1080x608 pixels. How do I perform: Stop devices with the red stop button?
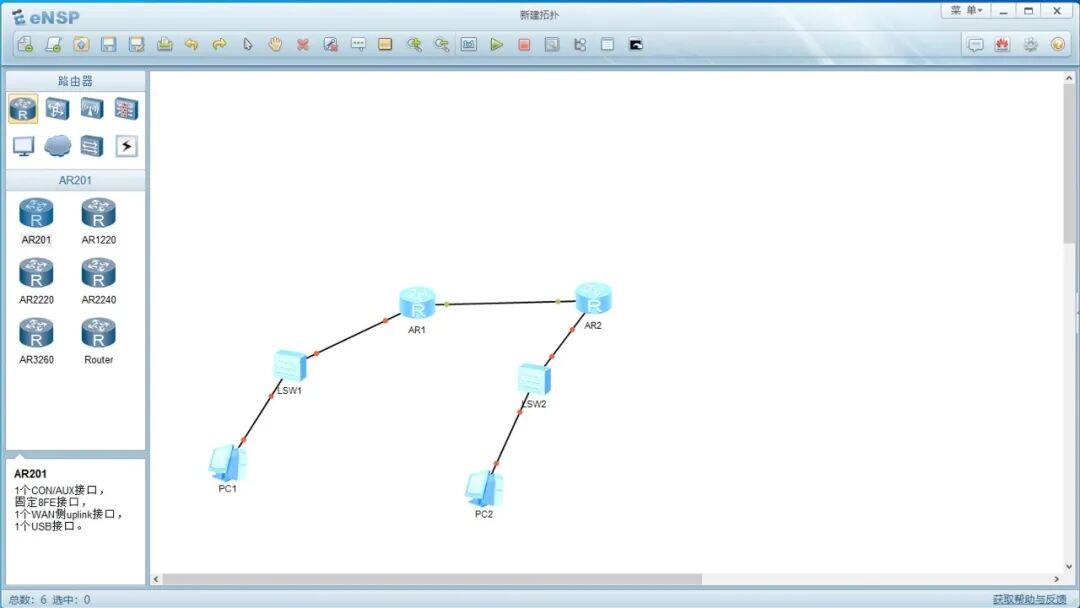coord(524,45)
